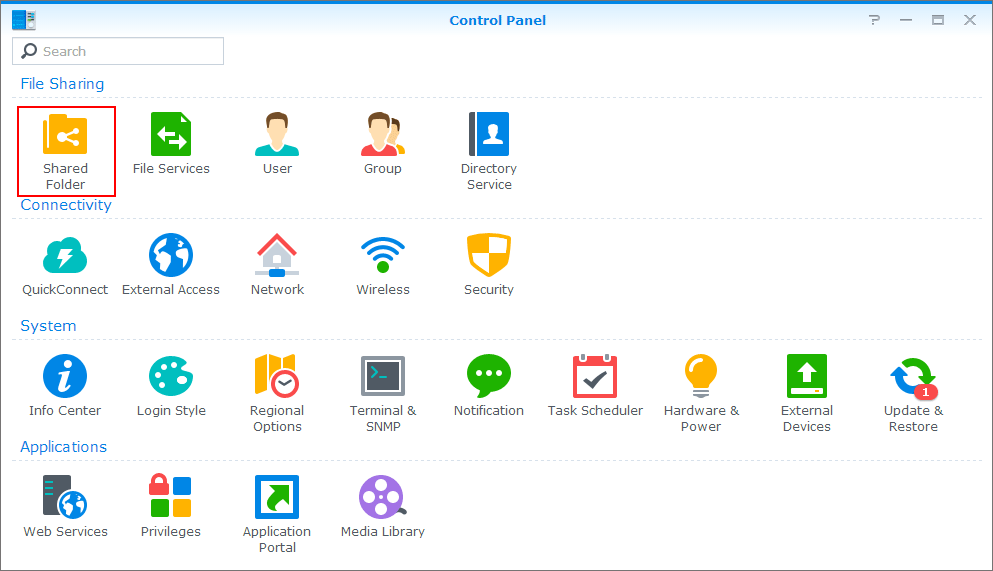The width and height of the screenshot is (993, 571).
Task: Minimize the Control Panel window
Action: [906, 20]
